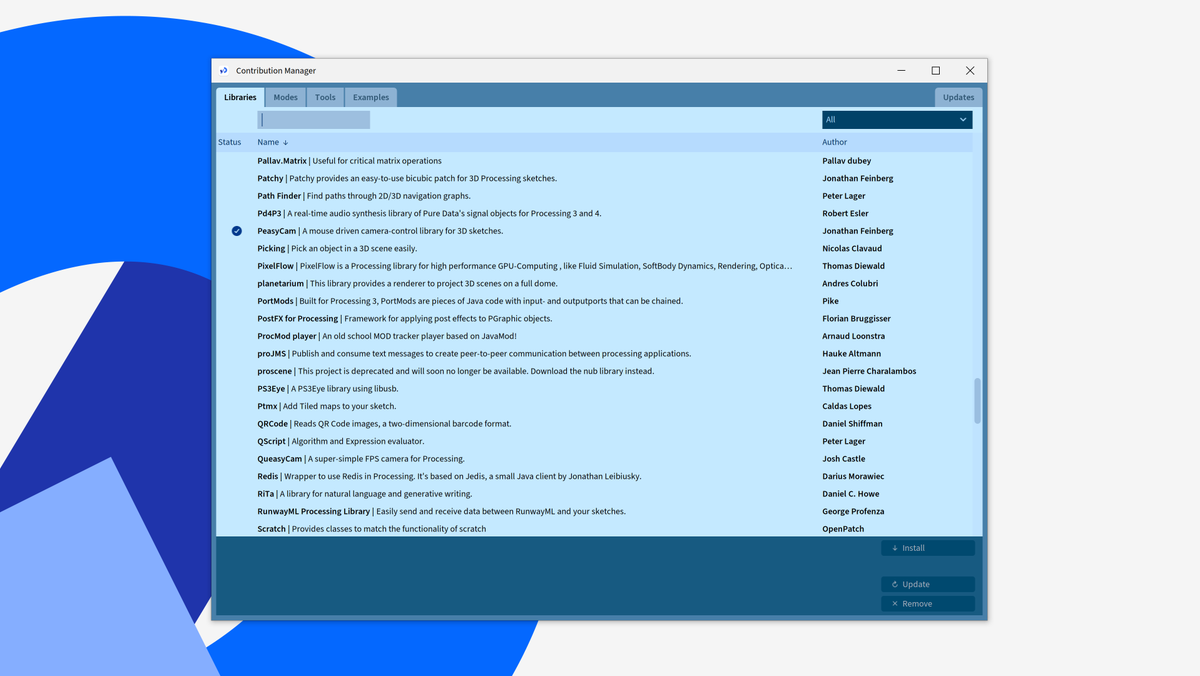Click the Update button
Screen dimensions: 1200x676
click(x=928, y=584)
